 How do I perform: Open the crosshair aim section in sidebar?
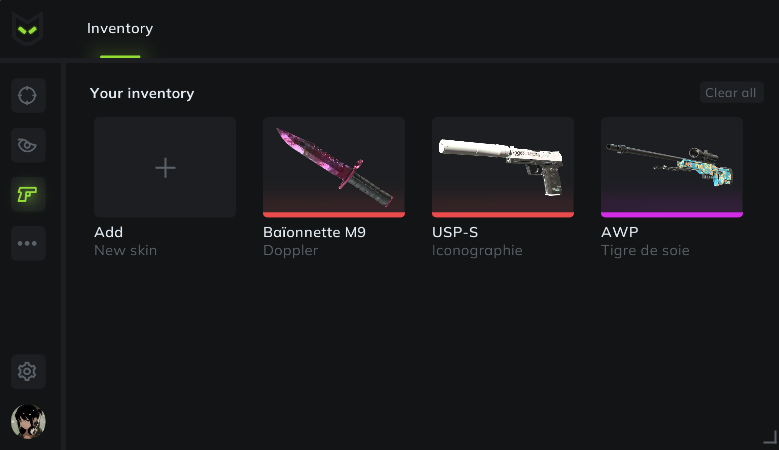click(28, 95)
